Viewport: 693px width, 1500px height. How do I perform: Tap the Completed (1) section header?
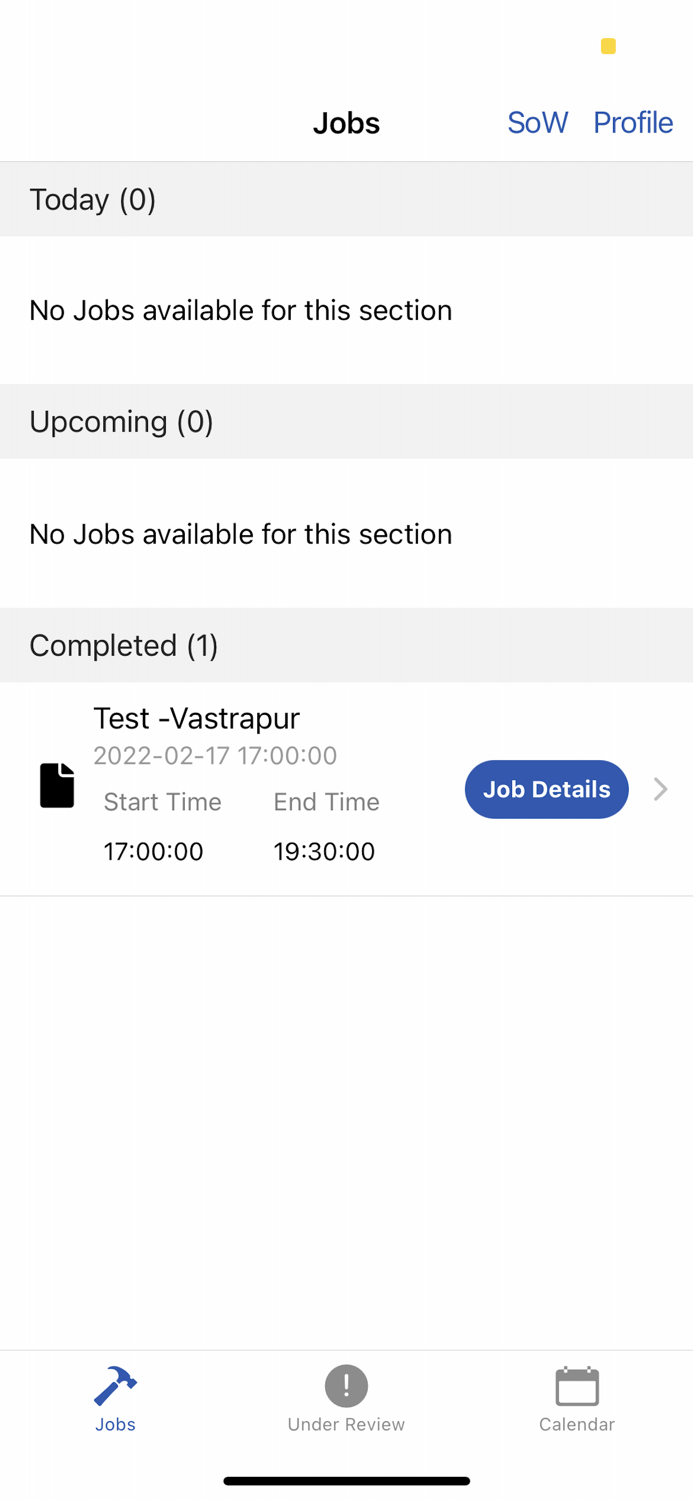124,645
